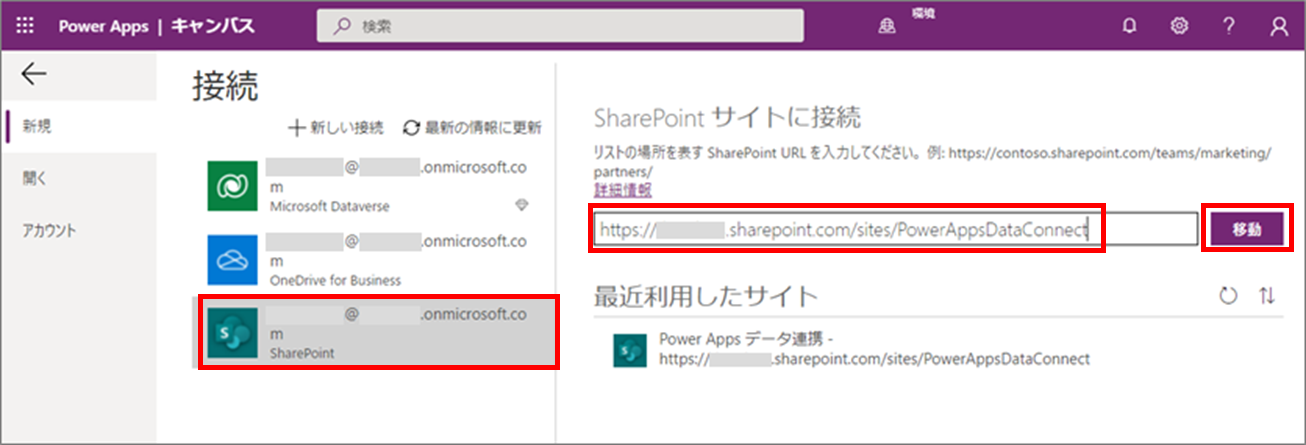Sort recently used sites with arrows icon
The height and width of the screenshot is (445, 1306).
[1267, 296]
